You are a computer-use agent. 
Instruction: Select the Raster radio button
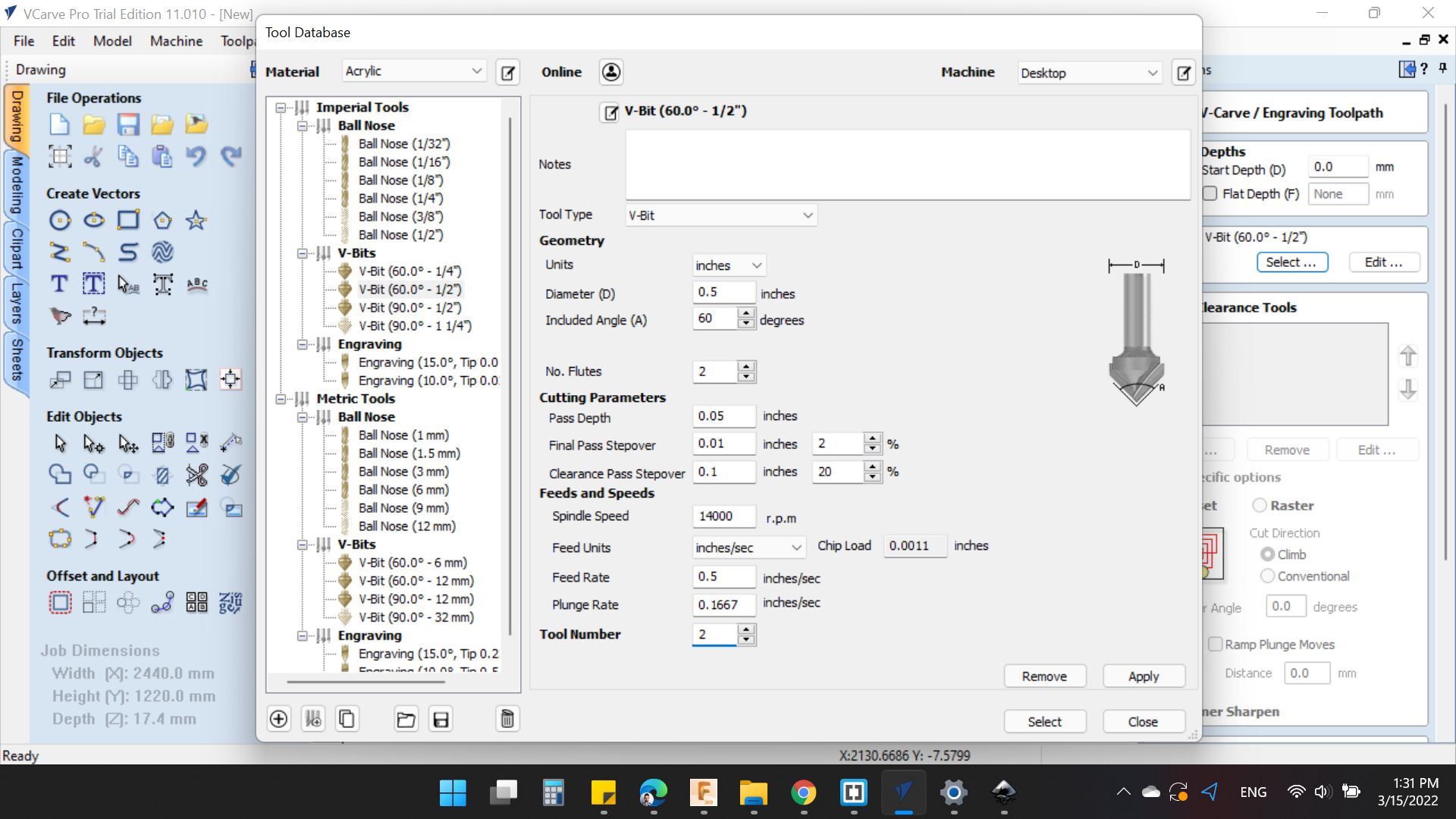tap(1260, 506)
